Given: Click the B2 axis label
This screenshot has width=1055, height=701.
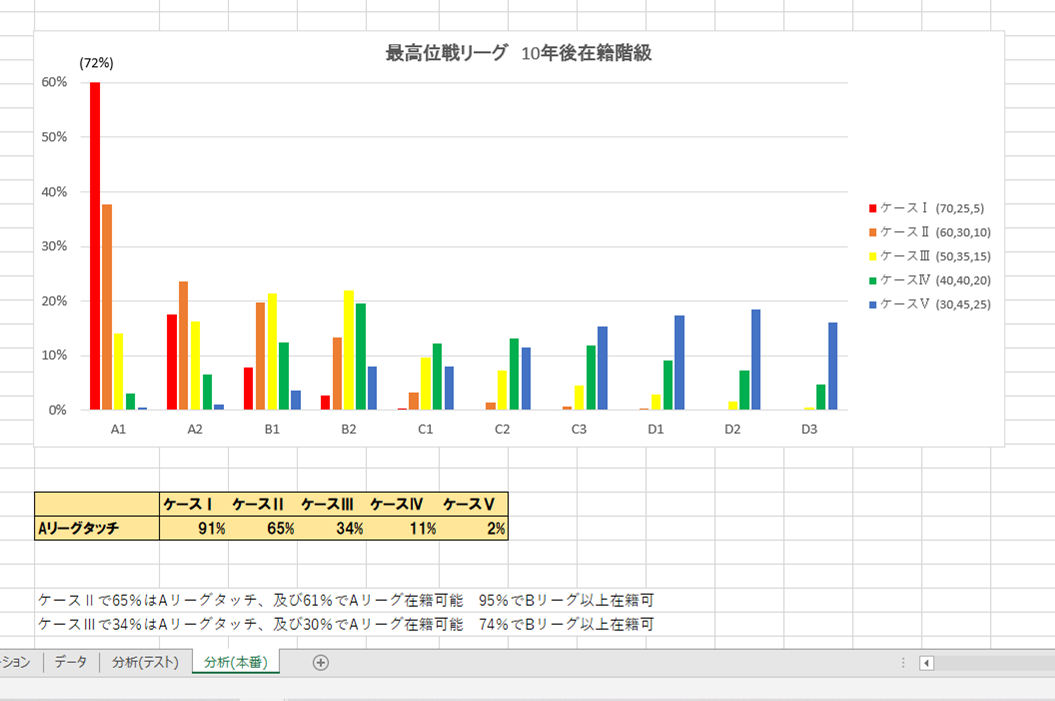Looking at the screenshot, I should pyautogui.click(x=349, y=429).
